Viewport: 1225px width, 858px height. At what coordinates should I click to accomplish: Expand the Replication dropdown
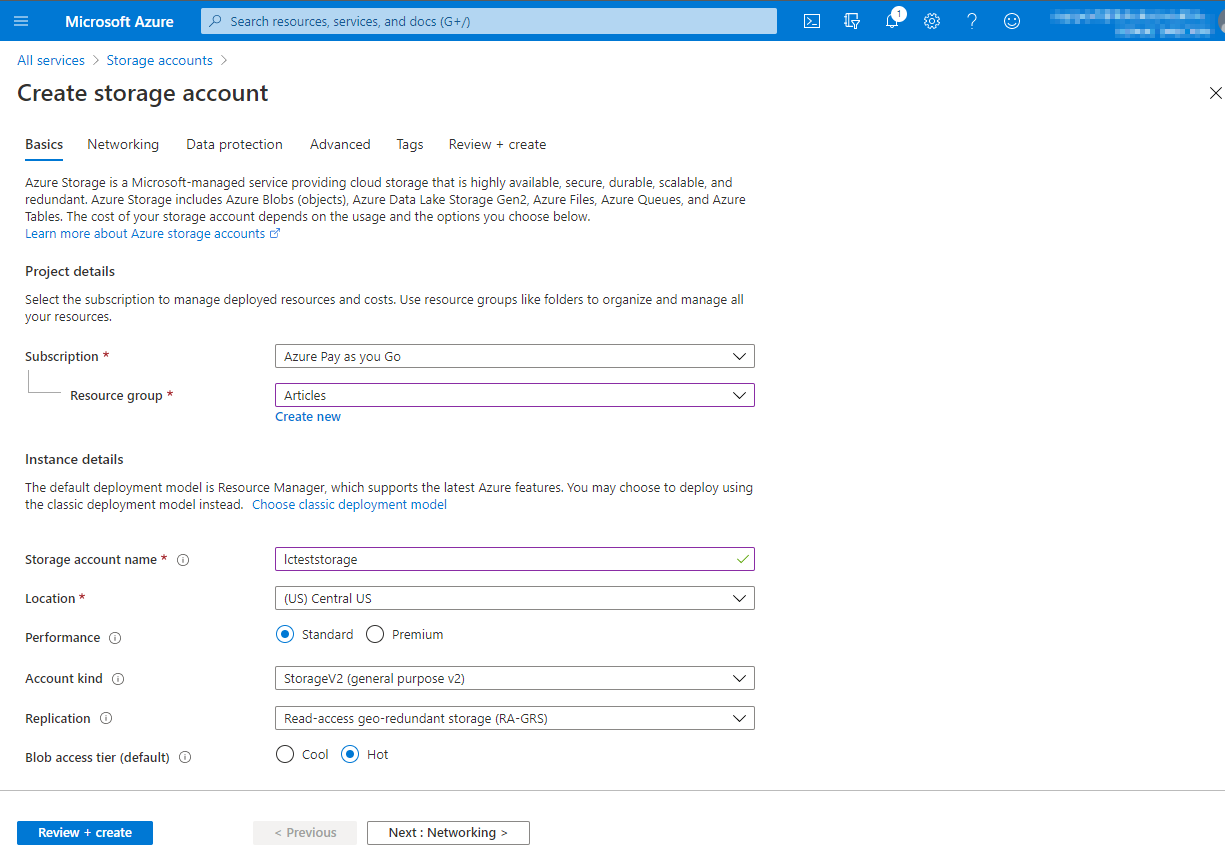514,718
